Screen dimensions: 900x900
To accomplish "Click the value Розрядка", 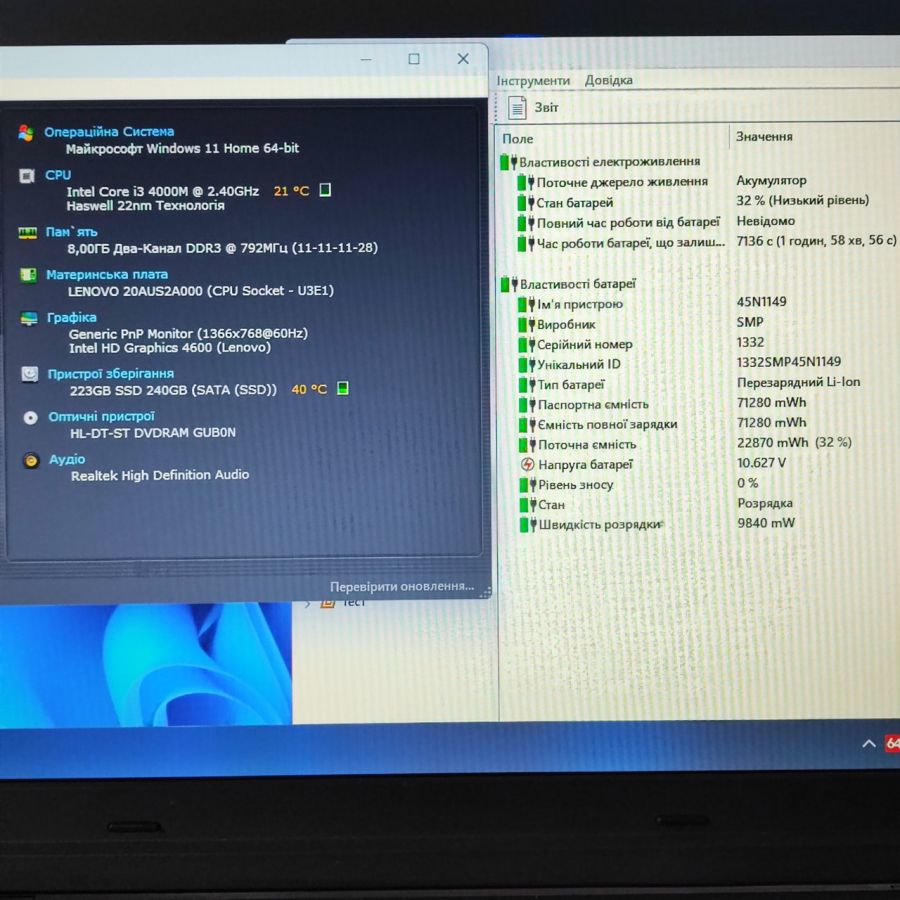I will [765, 503].
